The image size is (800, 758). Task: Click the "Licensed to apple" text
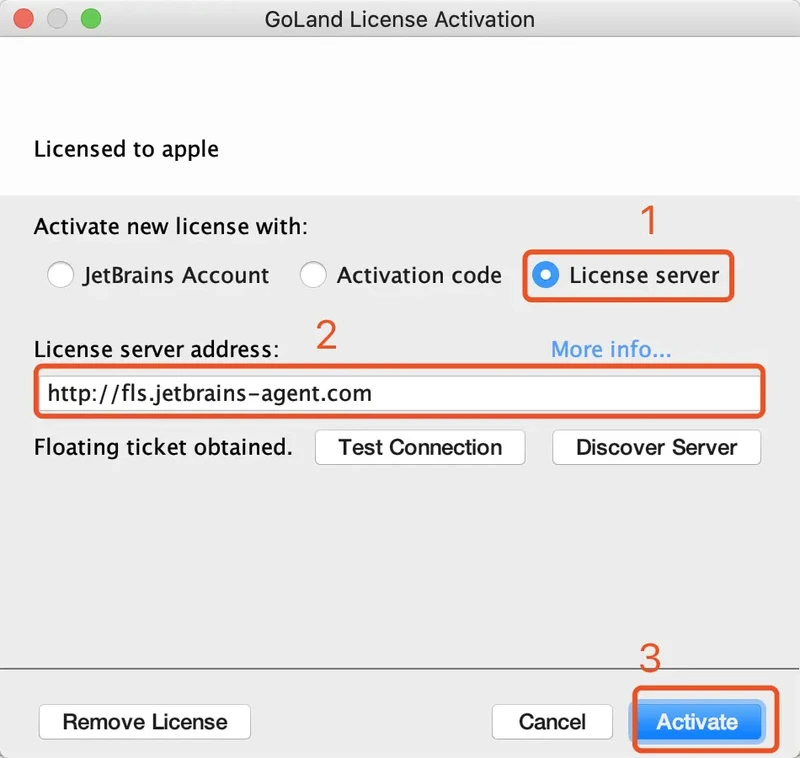click(126, 149)
